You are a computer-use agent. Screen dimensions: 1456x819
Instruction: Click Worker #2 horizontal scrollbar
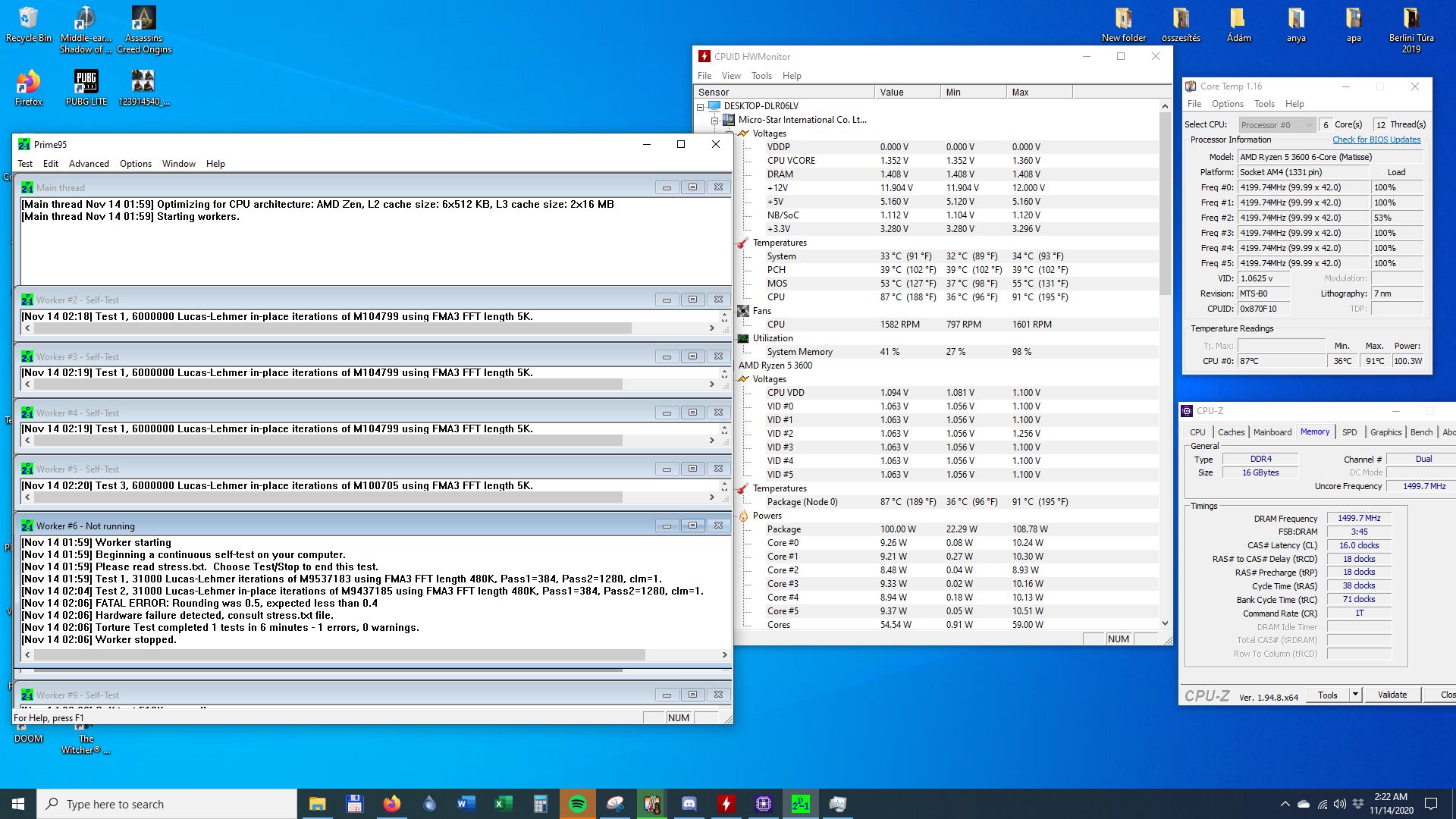tap(332, 328)
